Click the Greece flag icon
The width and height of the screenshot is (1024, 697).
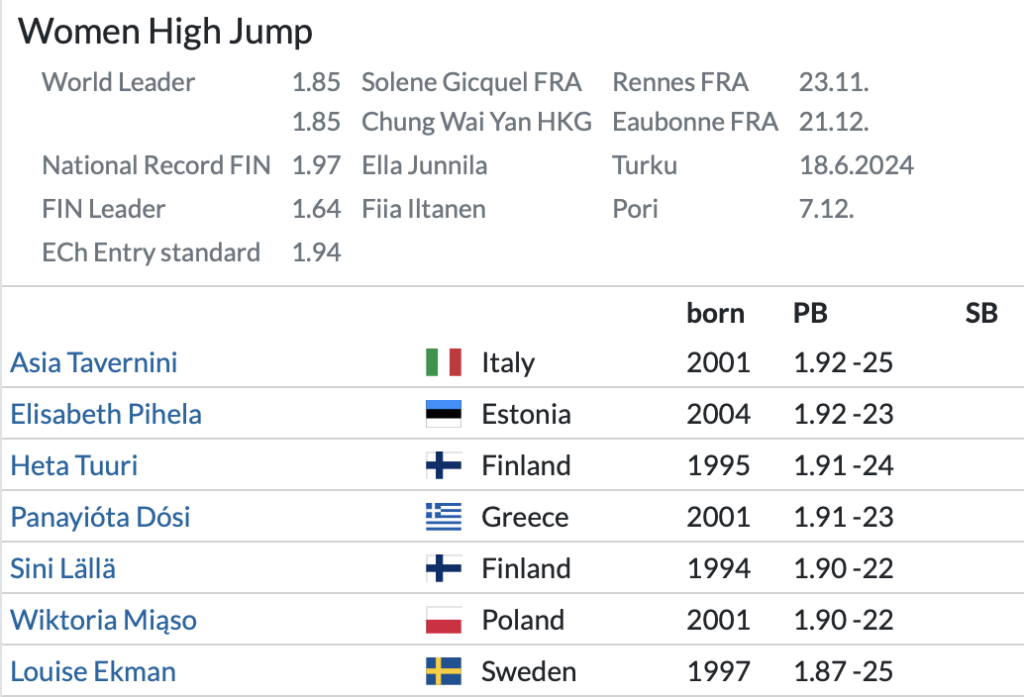(443, 517)
